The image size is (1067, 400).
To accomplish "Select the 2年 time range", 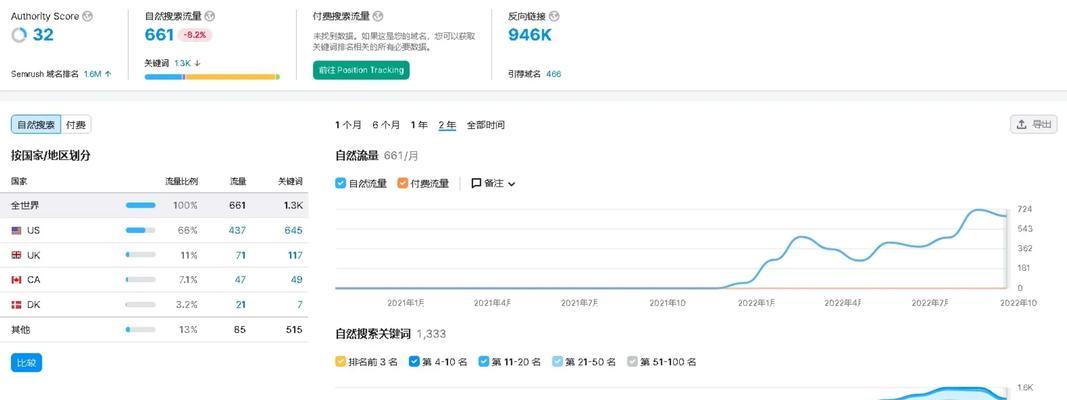I will [447, 125].
